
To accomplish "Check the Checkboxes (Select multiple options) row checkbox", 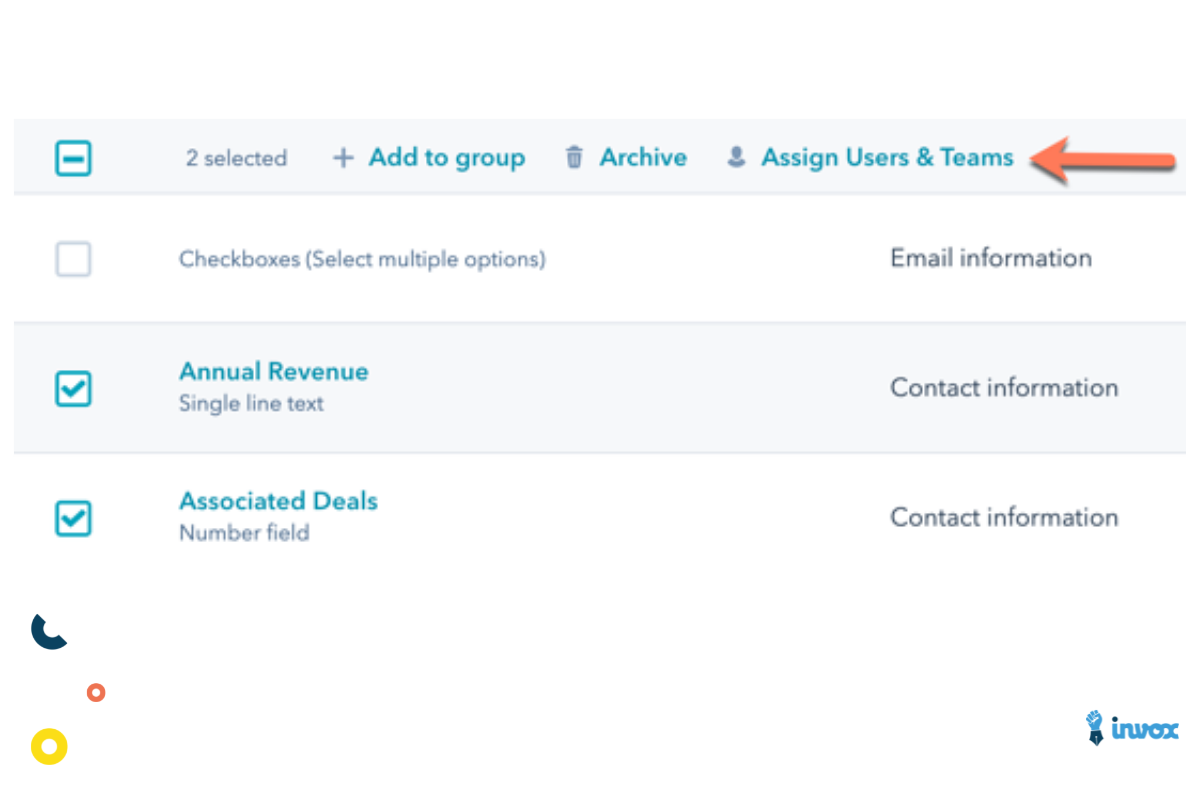I will pos(73,259).
